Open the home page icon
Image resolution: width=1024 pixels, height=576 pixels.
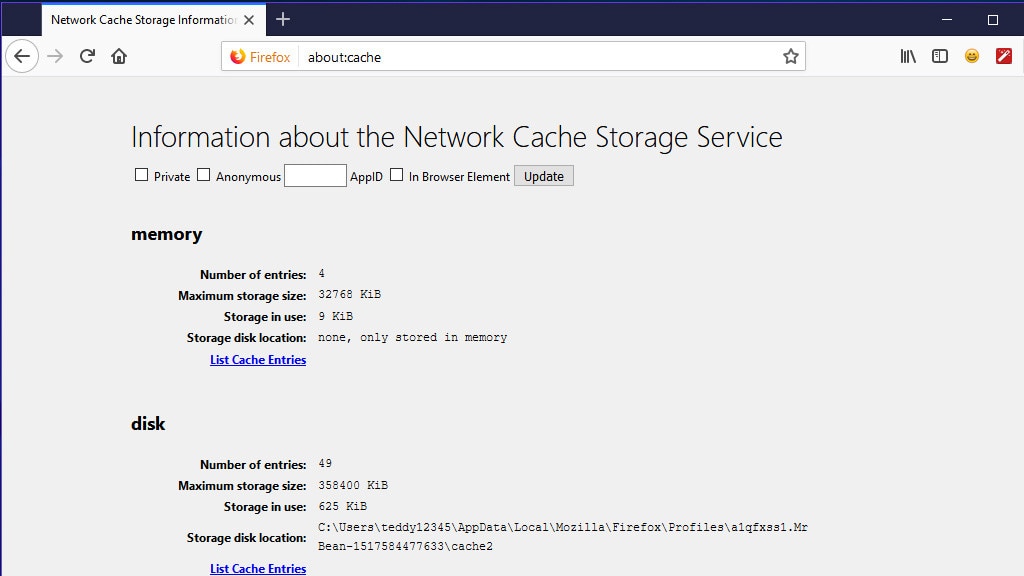[119, 56]
